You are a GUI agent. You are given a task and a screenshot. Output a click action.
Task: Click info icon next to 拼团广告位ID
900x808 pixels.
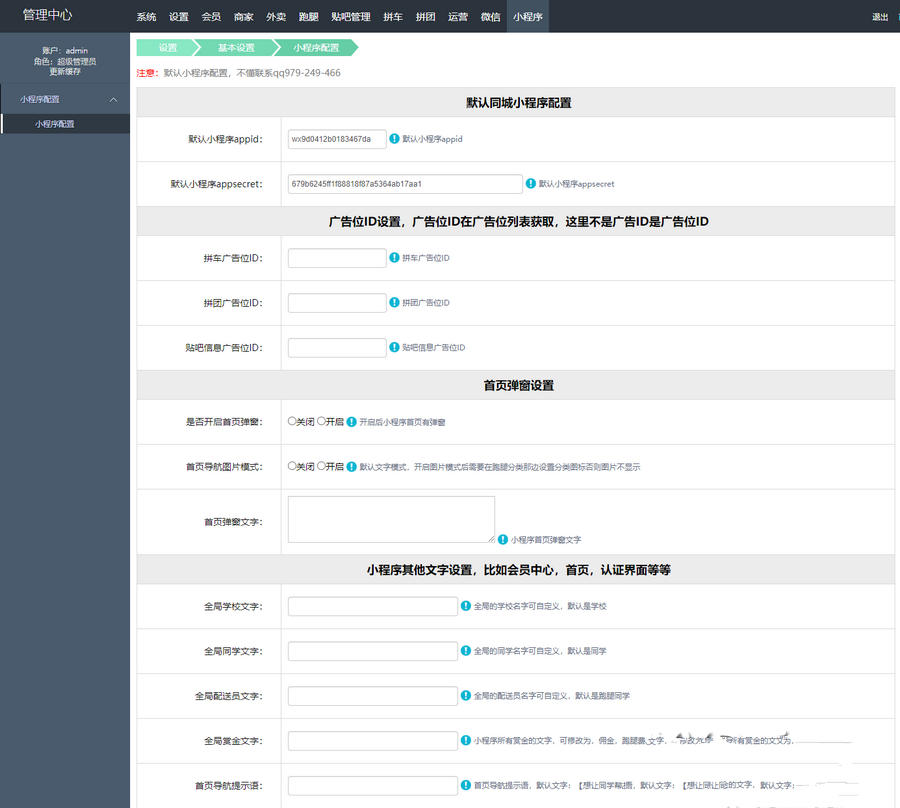[394, 302]
